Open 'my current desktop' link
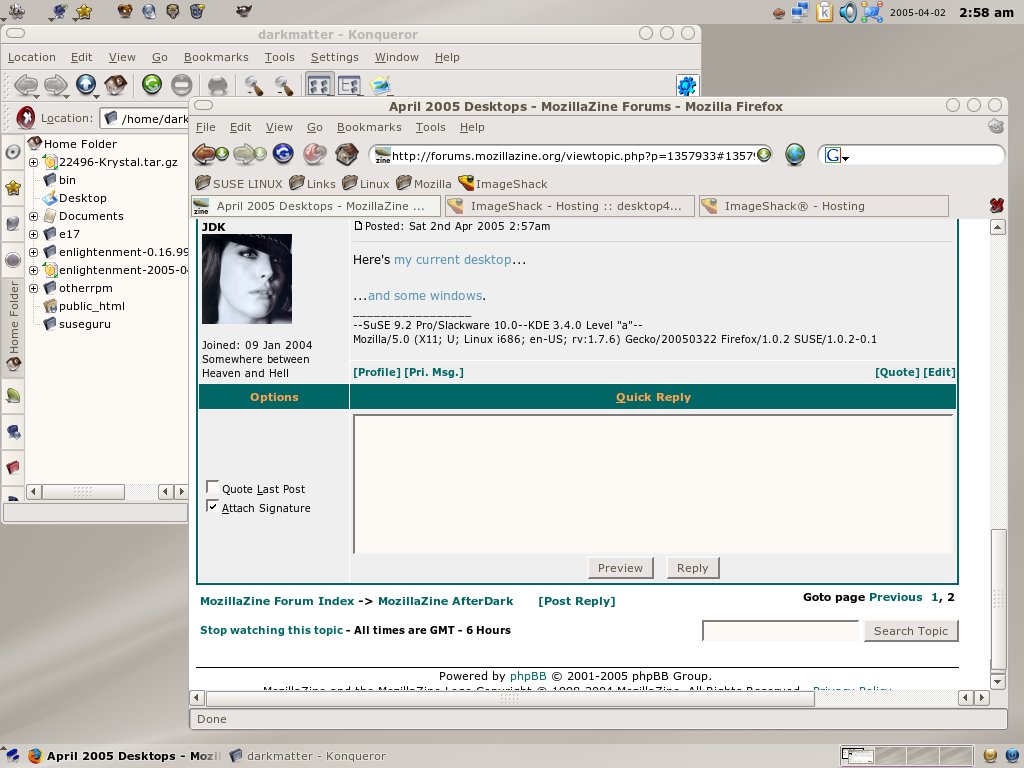This screenshot has height=768, width=1024. [x=453, y=260]
